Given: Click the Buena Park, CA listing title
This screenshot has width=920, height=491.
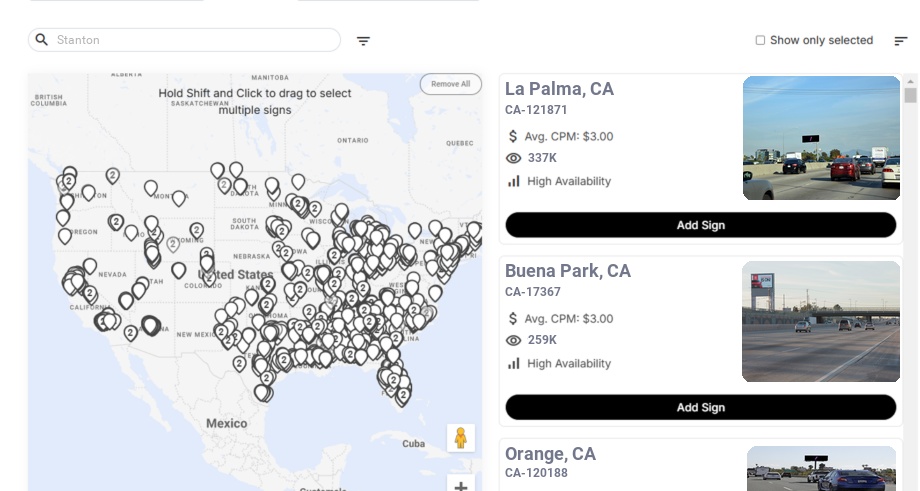Looking at the screenshot, I should pyautogui.click(x=567, y=271).
